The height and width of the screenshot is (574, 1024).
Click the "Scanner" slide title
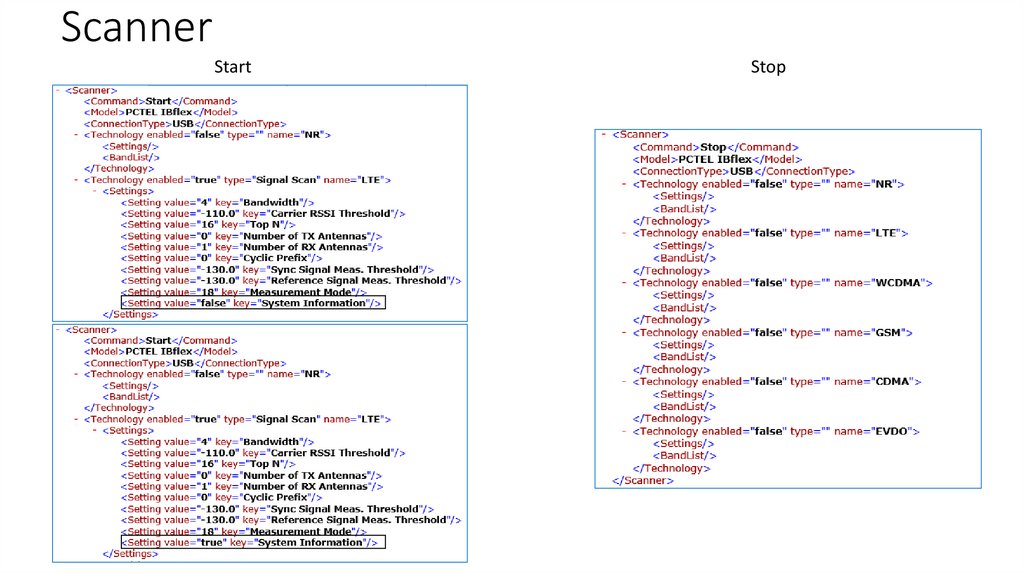(x=136, y=27)
